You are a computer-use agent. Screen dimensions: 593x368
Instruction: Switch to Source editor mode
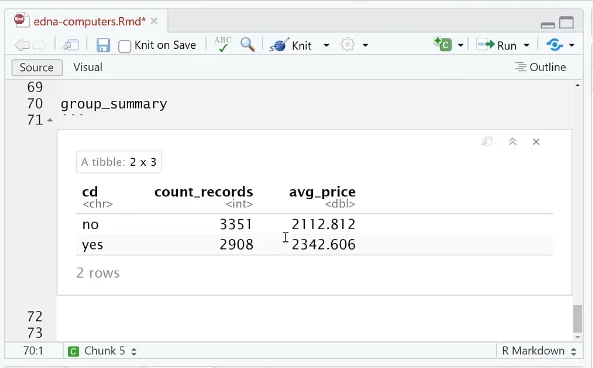(x=37, y=67)
